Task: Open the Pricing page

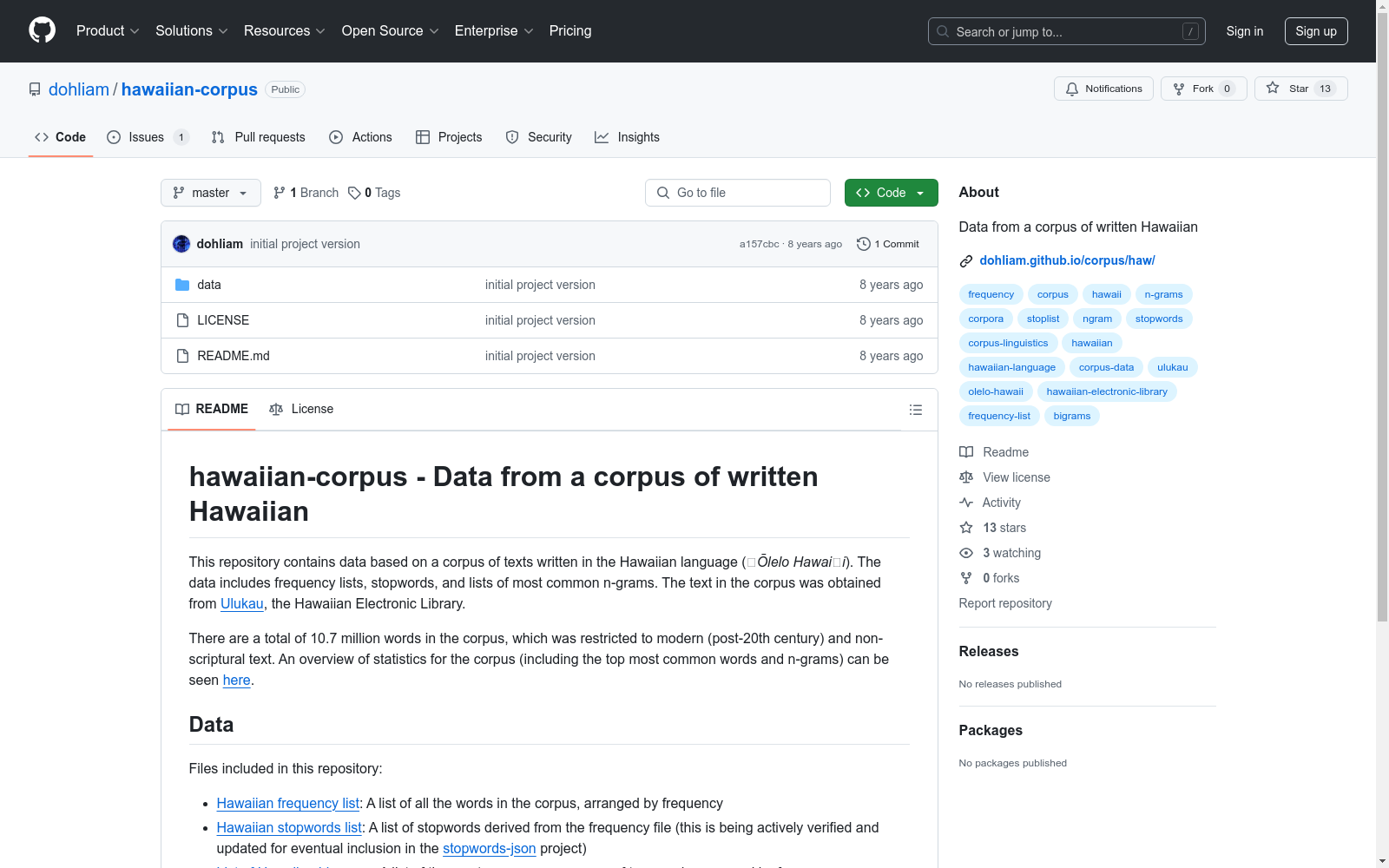Action: pos(570,30)
